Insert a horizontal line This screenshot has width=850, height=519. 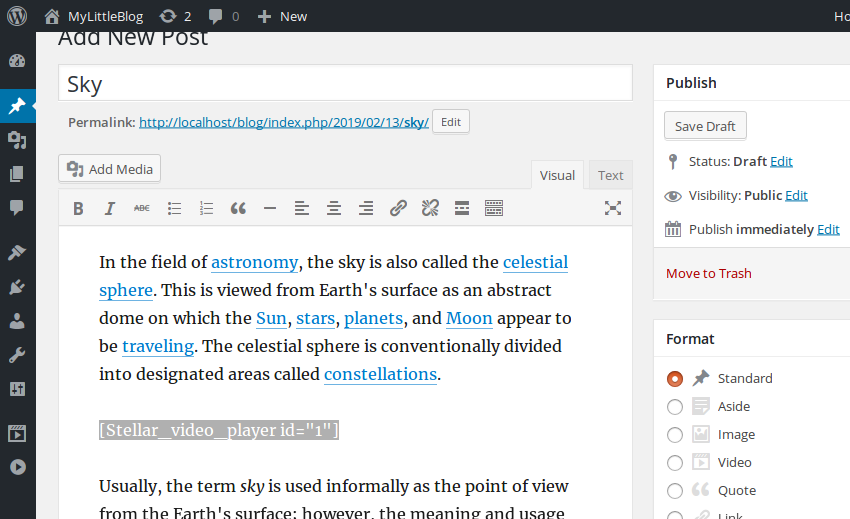point(270,208)
